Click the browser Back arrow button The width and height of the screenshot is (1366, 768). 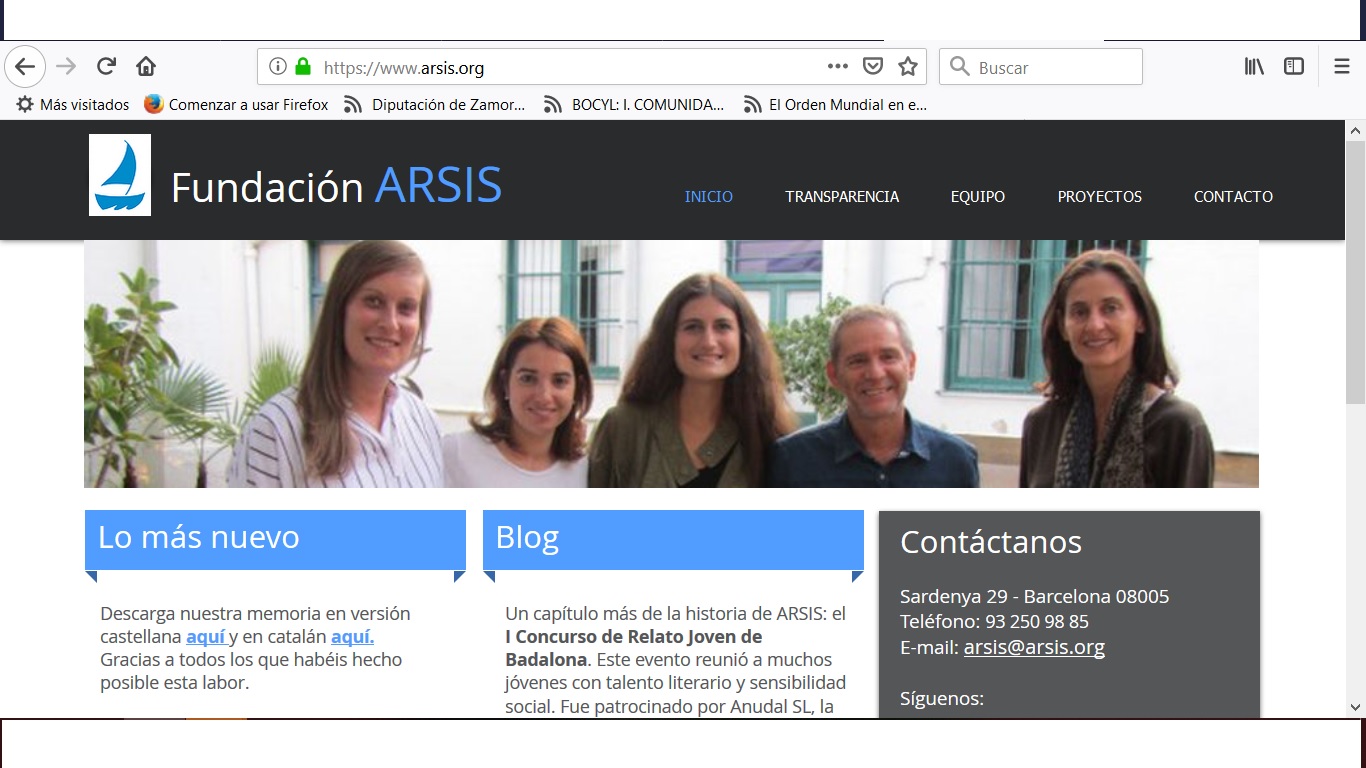[25, 67]
